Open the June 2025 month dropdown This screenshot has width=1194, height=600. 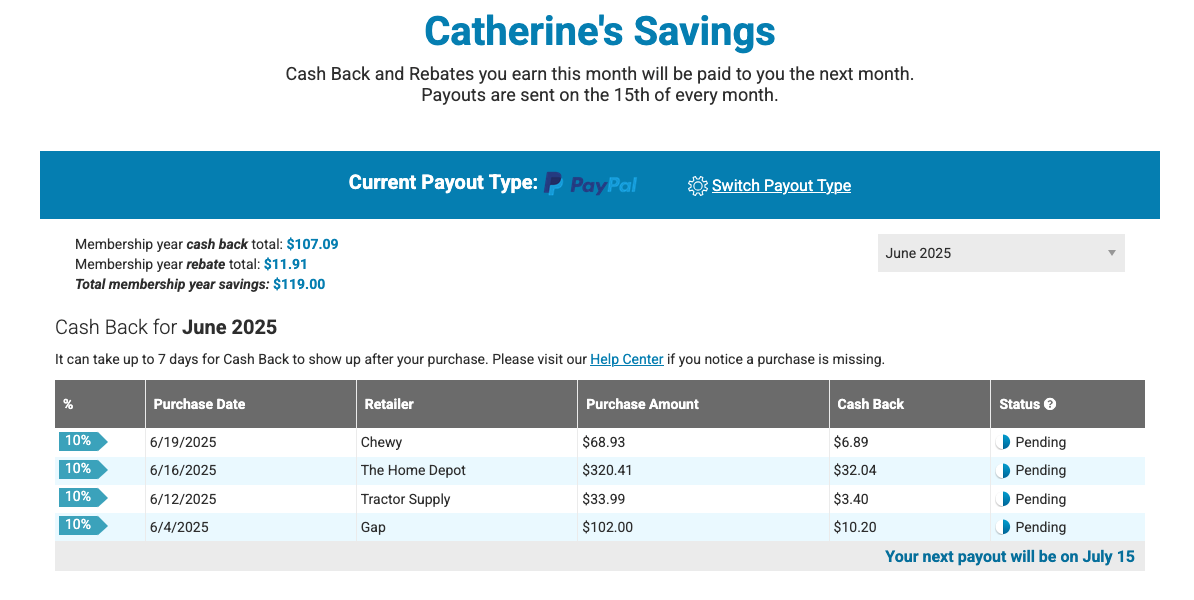click(1000, 253)
